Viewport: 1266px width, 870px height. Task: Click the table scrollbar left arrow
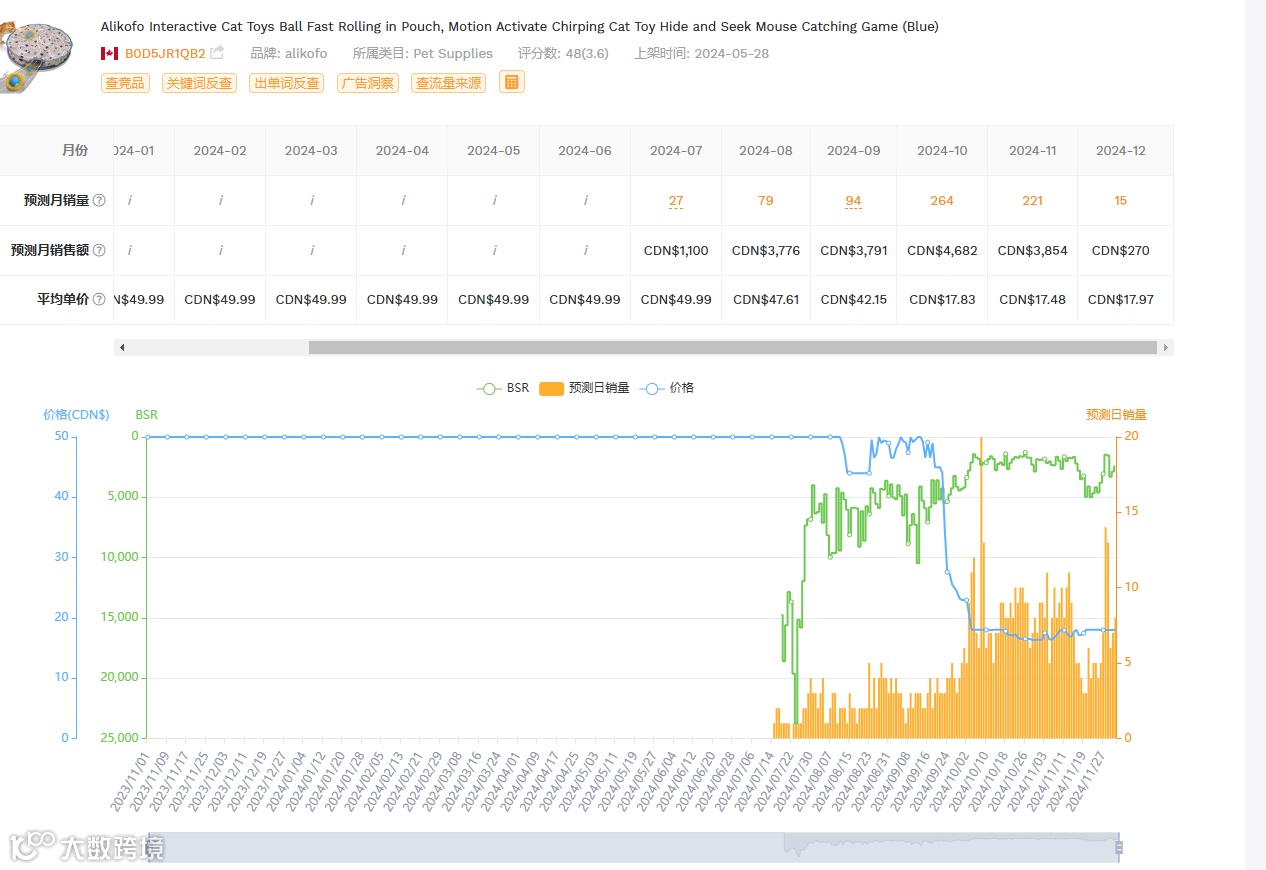(x=122, y=347)
